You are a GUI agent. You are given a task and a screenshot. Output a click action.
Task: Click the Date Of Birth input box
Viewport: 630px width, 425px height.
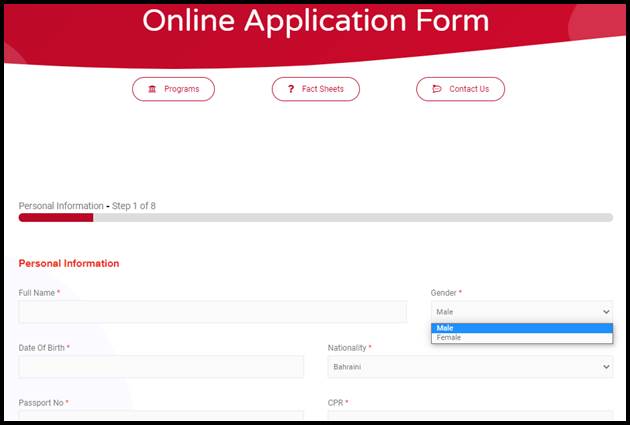pos(160,367)
